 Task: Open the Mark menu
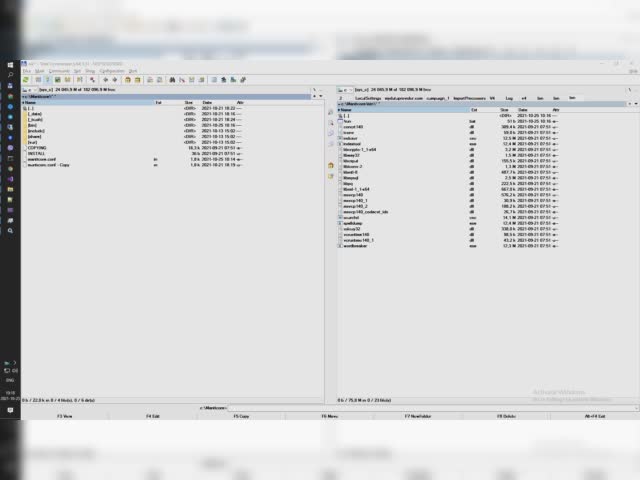coord(40,71)
